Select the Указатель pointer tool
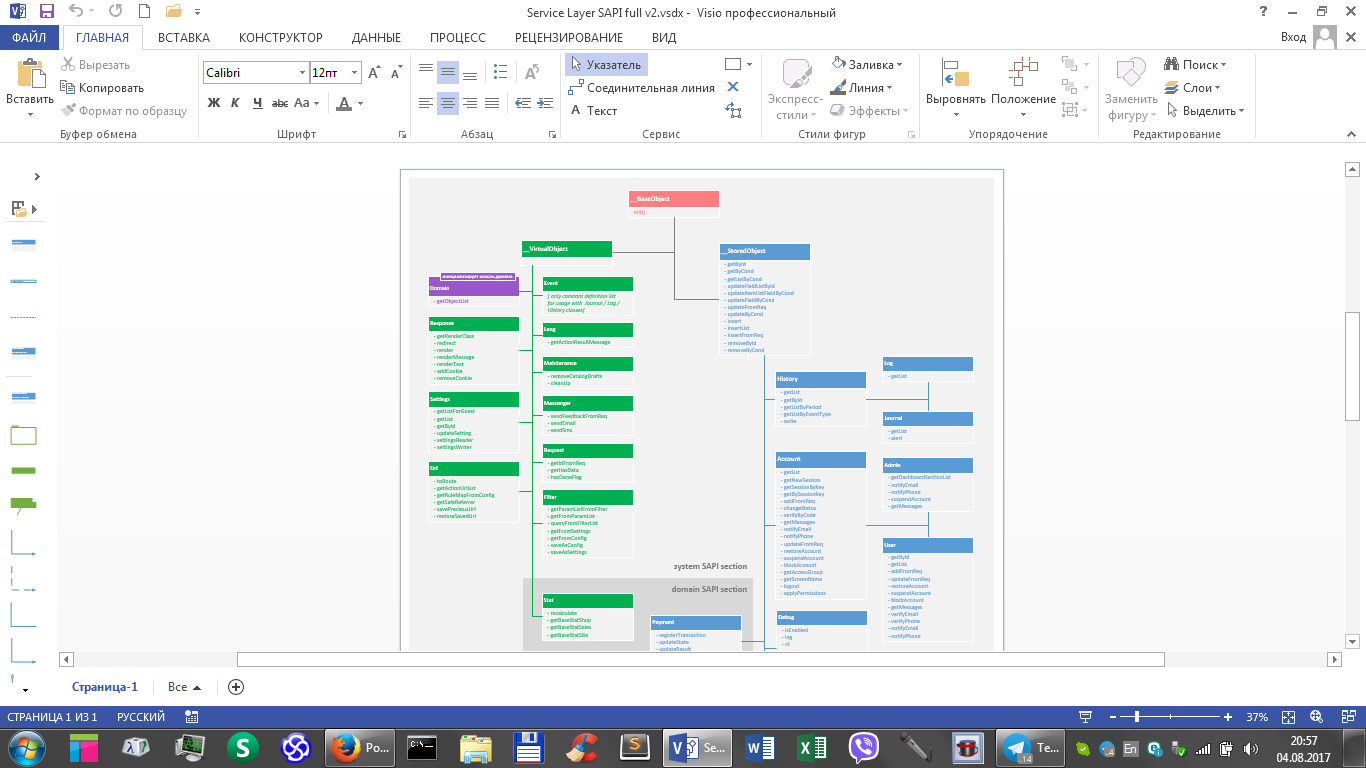 (607, 64)
